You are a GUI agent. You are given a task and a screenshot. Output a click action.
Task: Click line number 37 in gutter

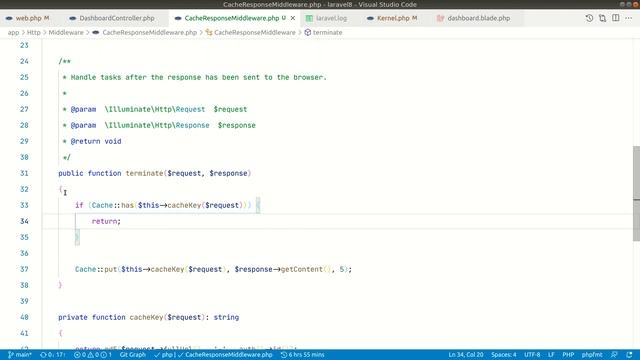coord(24,269)
